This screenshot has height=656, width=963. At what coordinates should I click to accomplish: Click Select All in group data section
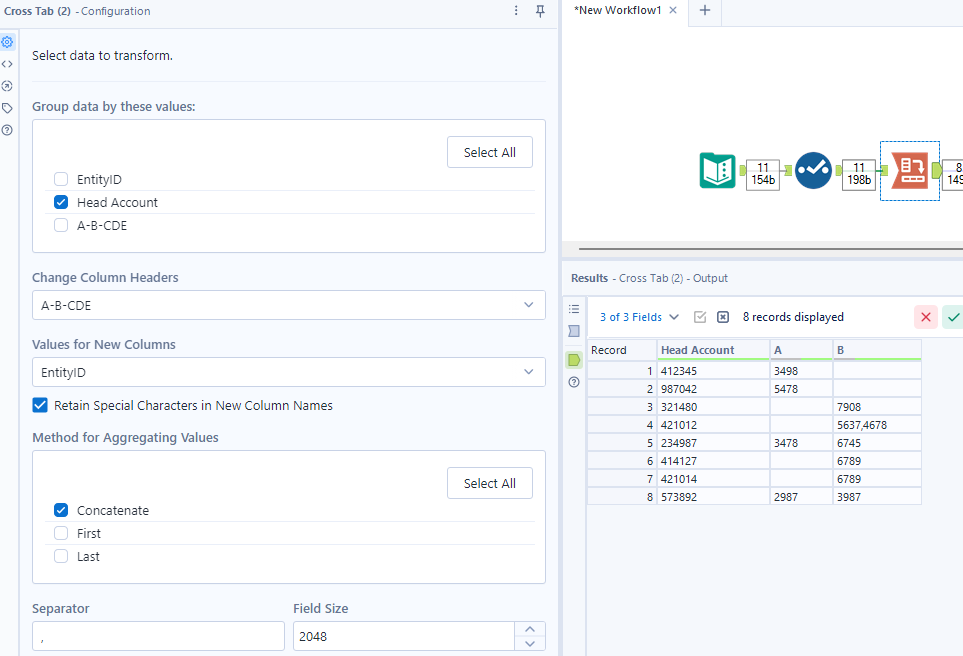pos(489,152)
